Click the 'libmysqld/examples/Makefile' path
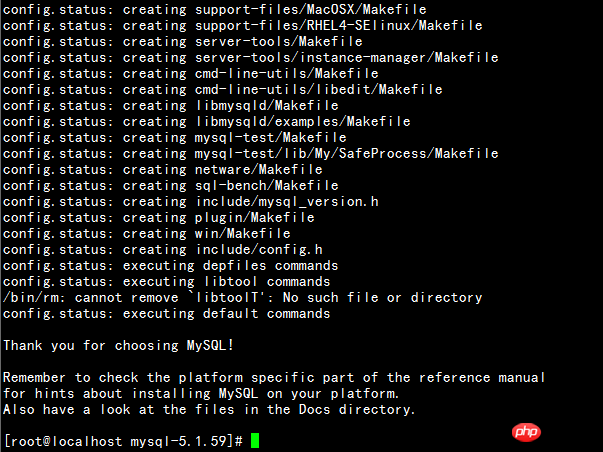This screenshot has width=603, height=452. (303, 122)
